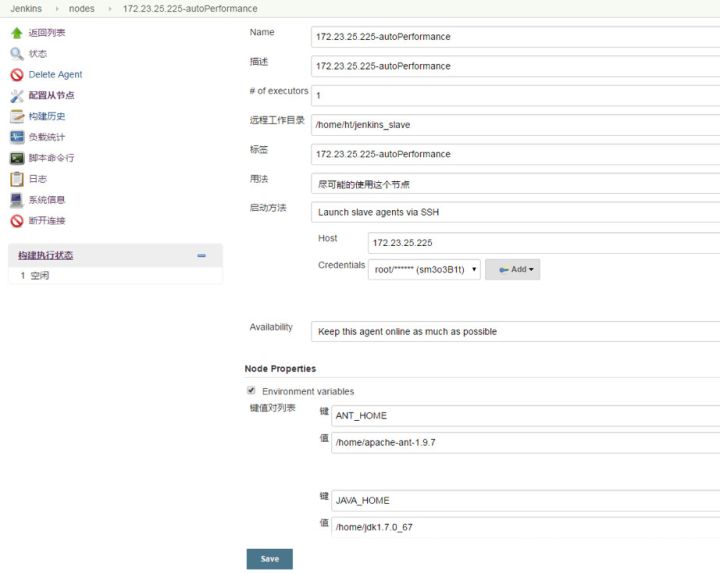The image size is (720, 574).
Task: Open 构建历史 sidebar link
Action: coord(47,116)
